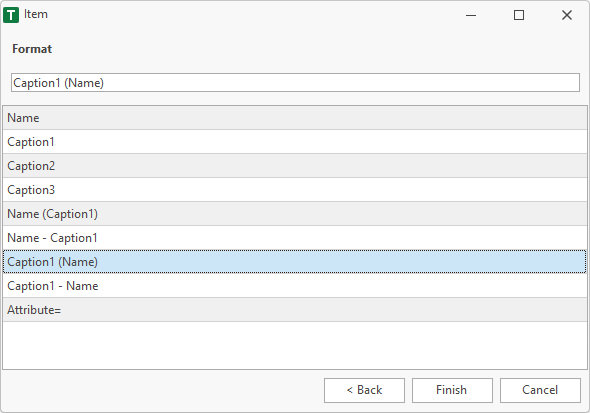Close the Item dialog window
Screen dimensions: 590x413
(567, 15)
